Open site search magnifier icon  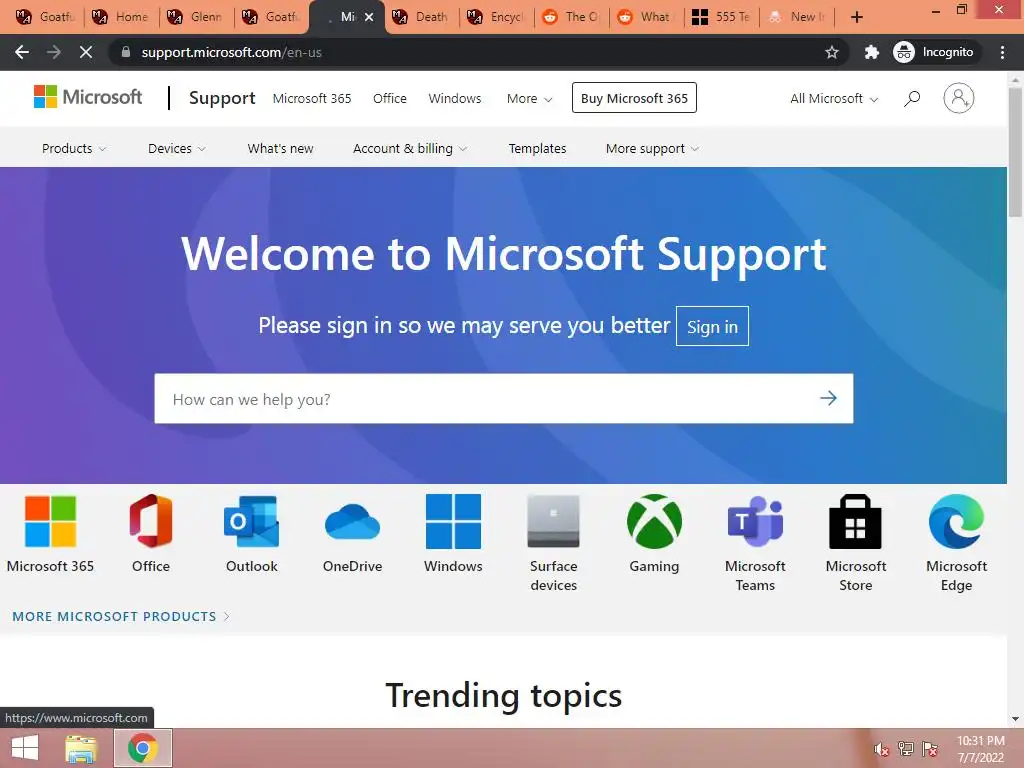[912, 98]
